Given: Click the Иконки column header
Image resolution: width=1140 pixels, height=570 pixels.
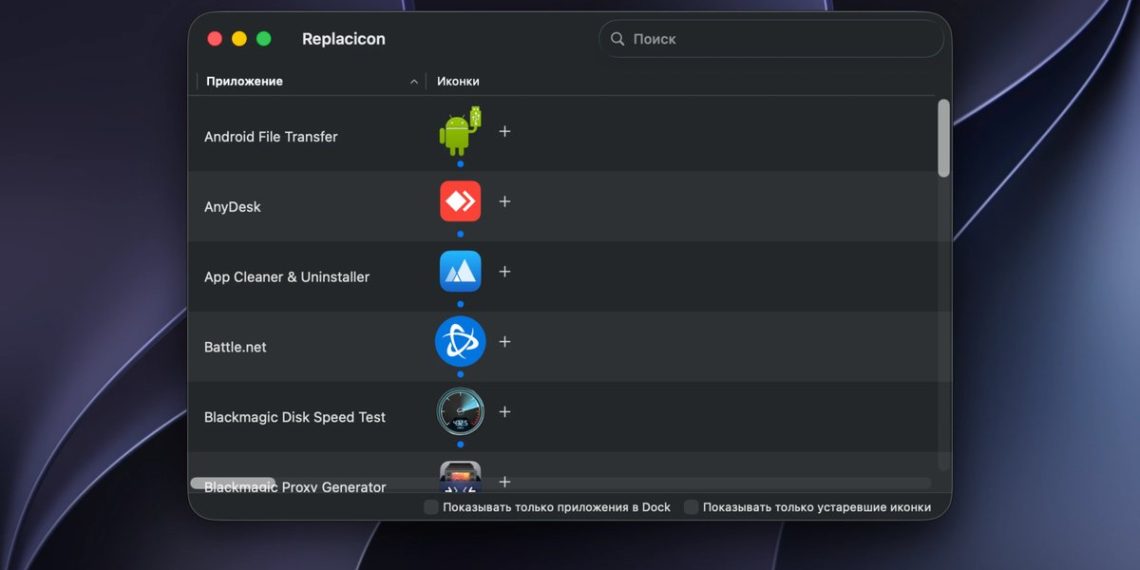Looking at the screenshot, I should pyautogui.click(x=458, y=81).
